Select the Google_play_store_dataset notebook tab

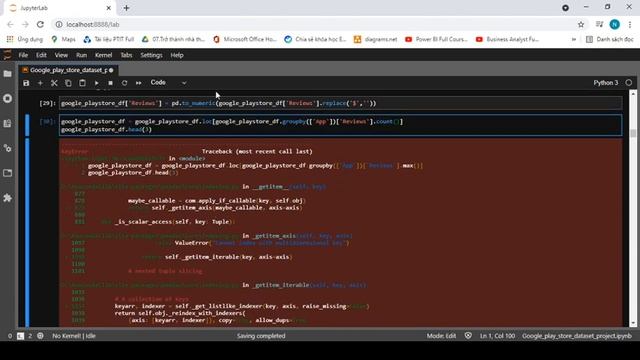pos(68,70)
